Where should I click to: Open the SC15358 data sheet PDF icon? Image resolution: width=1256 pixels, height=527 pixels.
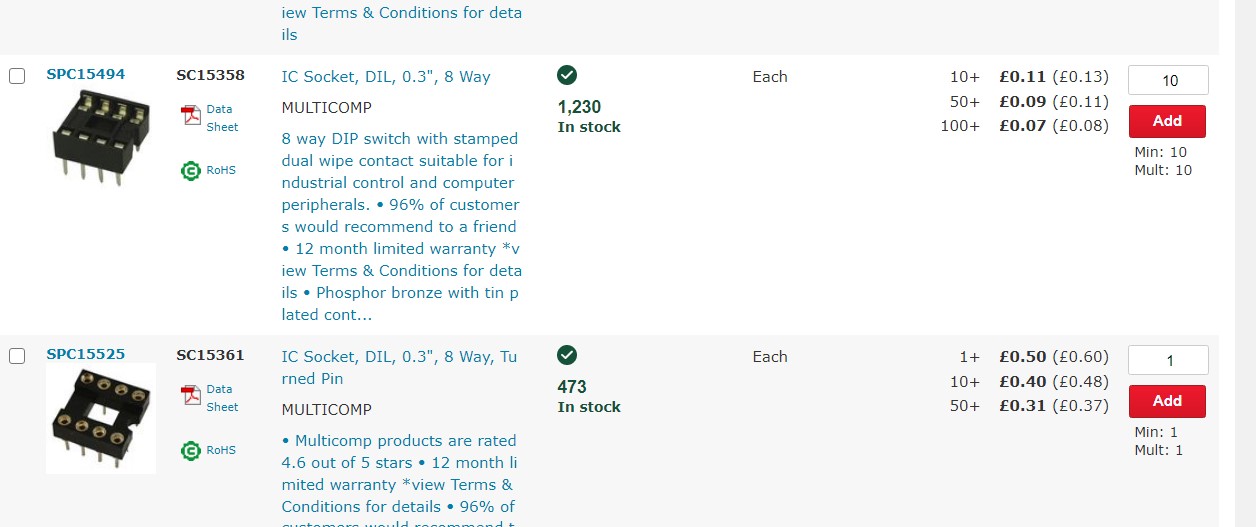click(x=191, y=116)
